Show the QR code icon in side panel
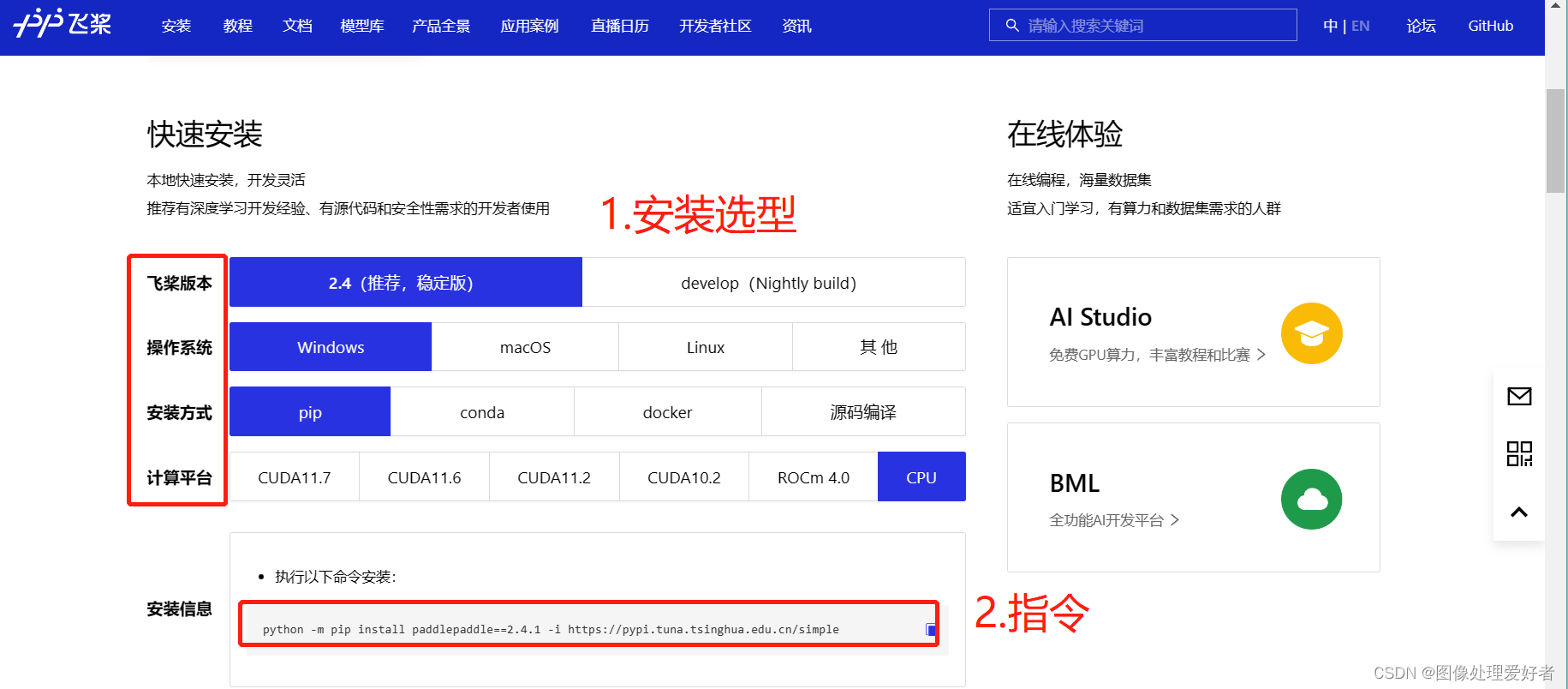This screenshot has width=1568, height=689. (1519, 453)
